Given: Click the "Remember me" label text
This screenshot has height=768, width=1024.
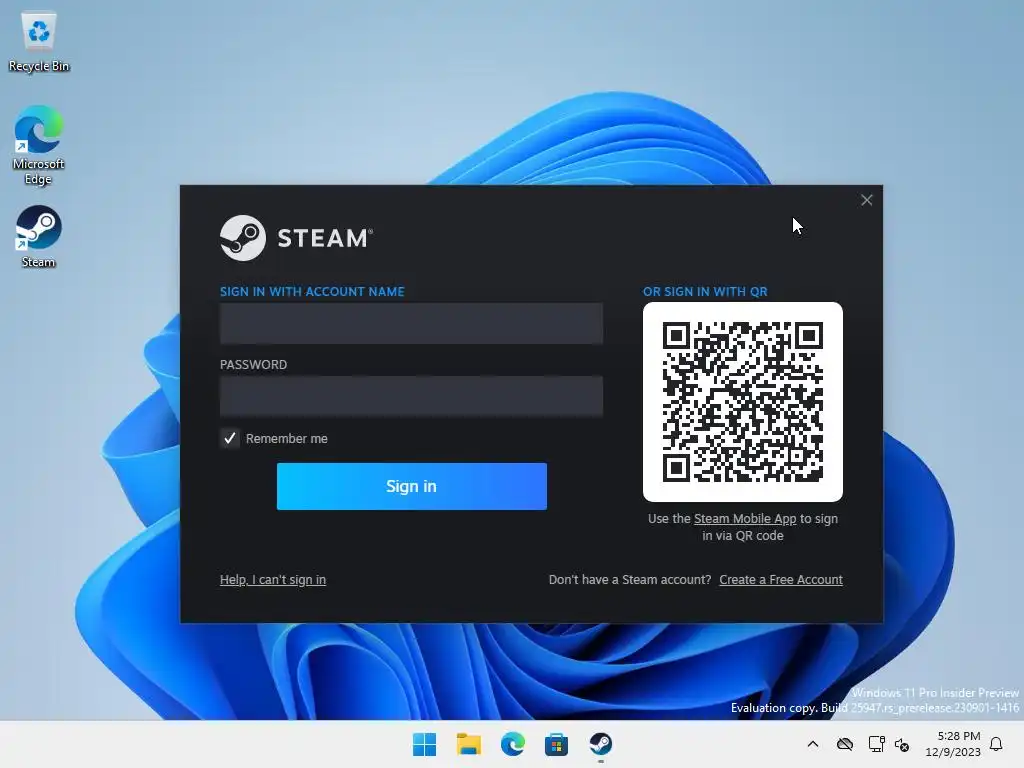Looking at the screenshot, I should click(287, 439).
